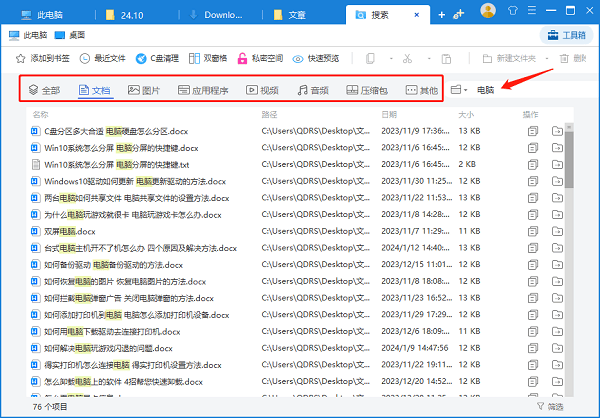The width and height of the screenshot is (600, 418).
Task: Enable 双窗格 dual-pane view
Action: pos(208,59)
